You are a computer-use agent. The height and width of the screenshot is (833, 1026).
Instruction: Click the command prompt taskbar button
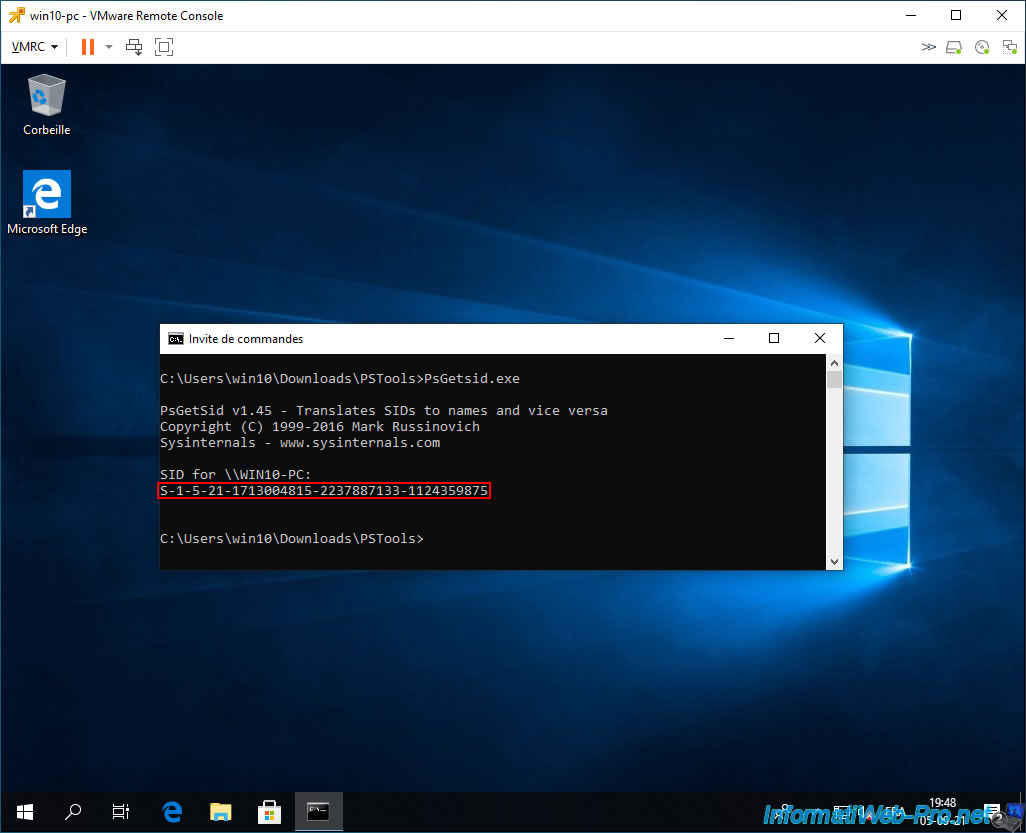click(x=318, y=811)
